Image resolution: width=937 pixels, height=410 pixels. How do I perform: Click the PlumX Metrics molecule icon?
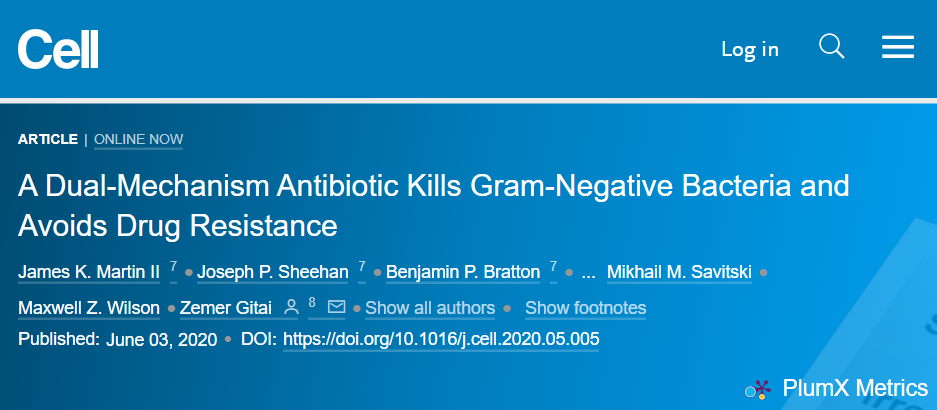click(762, 388)
